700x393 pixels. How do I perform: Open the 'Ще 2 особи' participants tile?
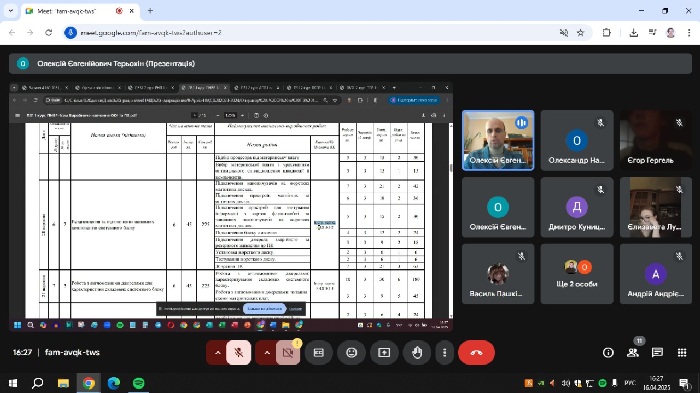[577, 274]
